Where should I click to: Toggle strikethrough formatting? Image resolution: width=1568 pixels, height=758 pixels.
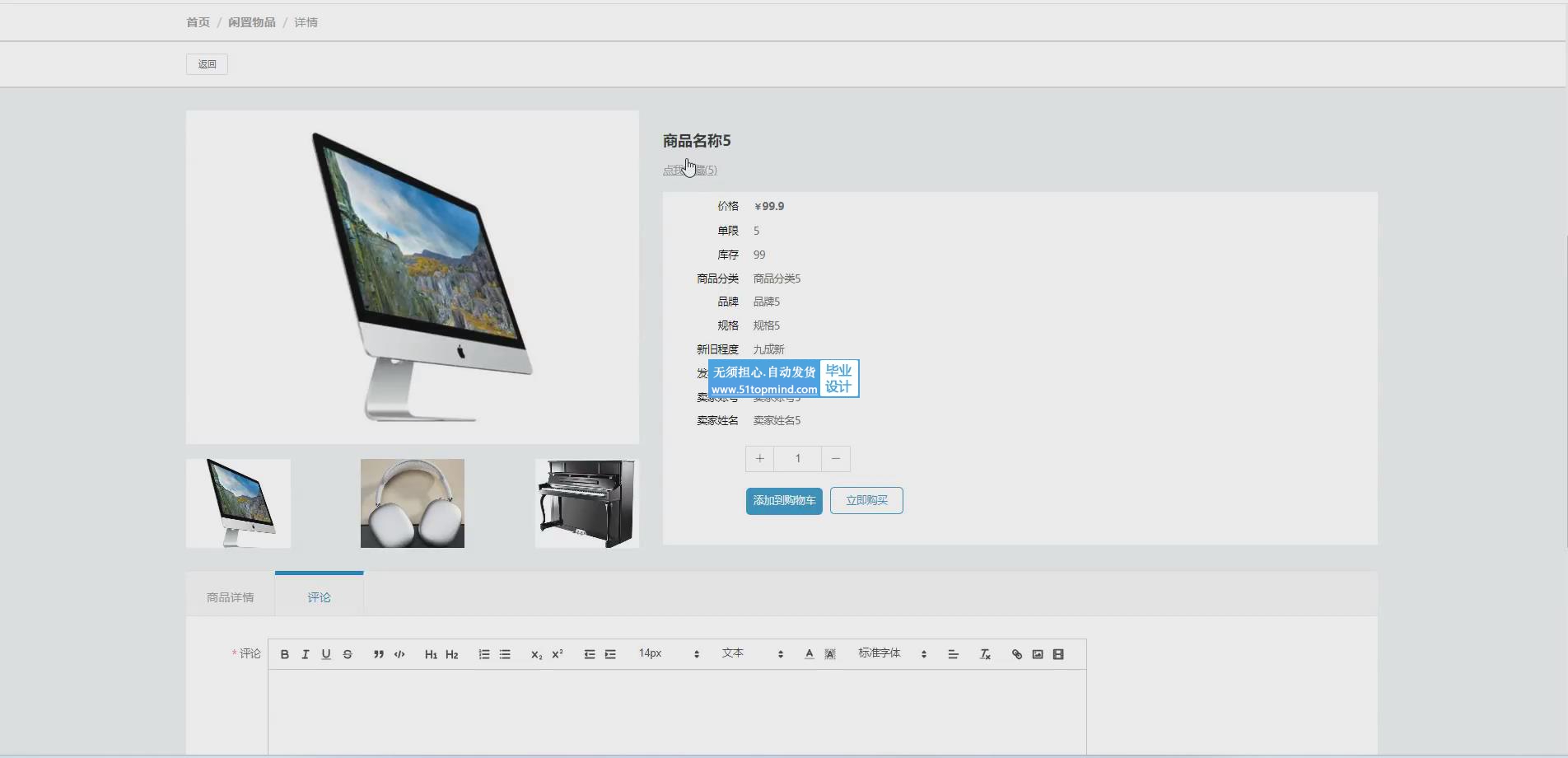(x=348, y=654)
